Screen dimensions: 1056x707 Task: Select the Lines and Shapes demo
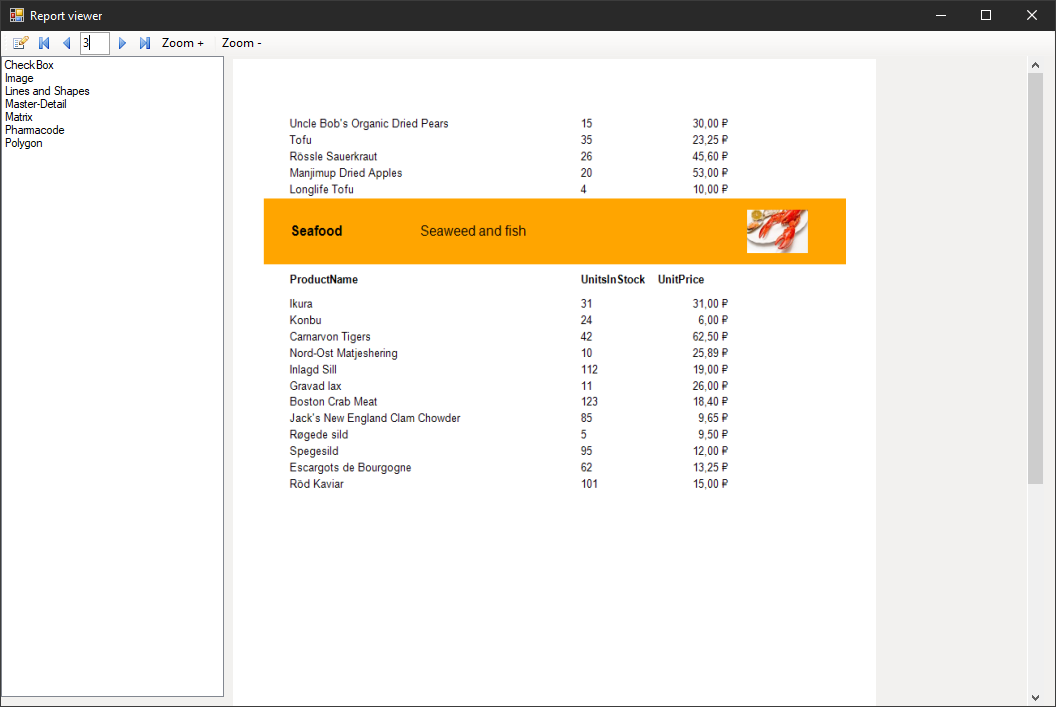[x=47, y=90]
